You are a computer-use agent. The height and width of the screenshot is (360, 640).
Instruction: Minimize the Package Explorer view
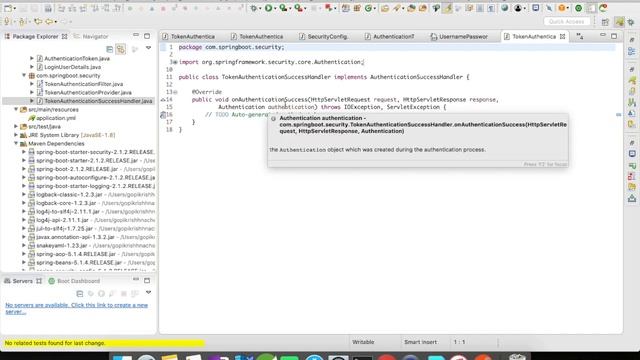136,36
